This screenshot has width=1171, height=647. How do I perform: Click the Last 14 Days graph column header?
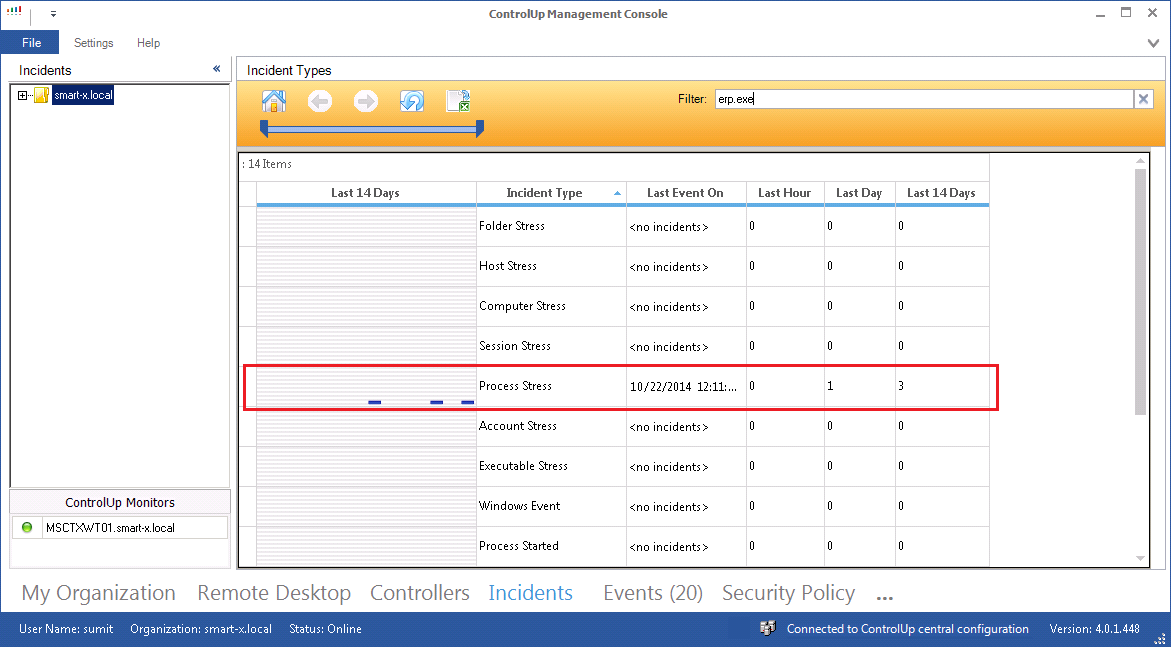point(365,193)
